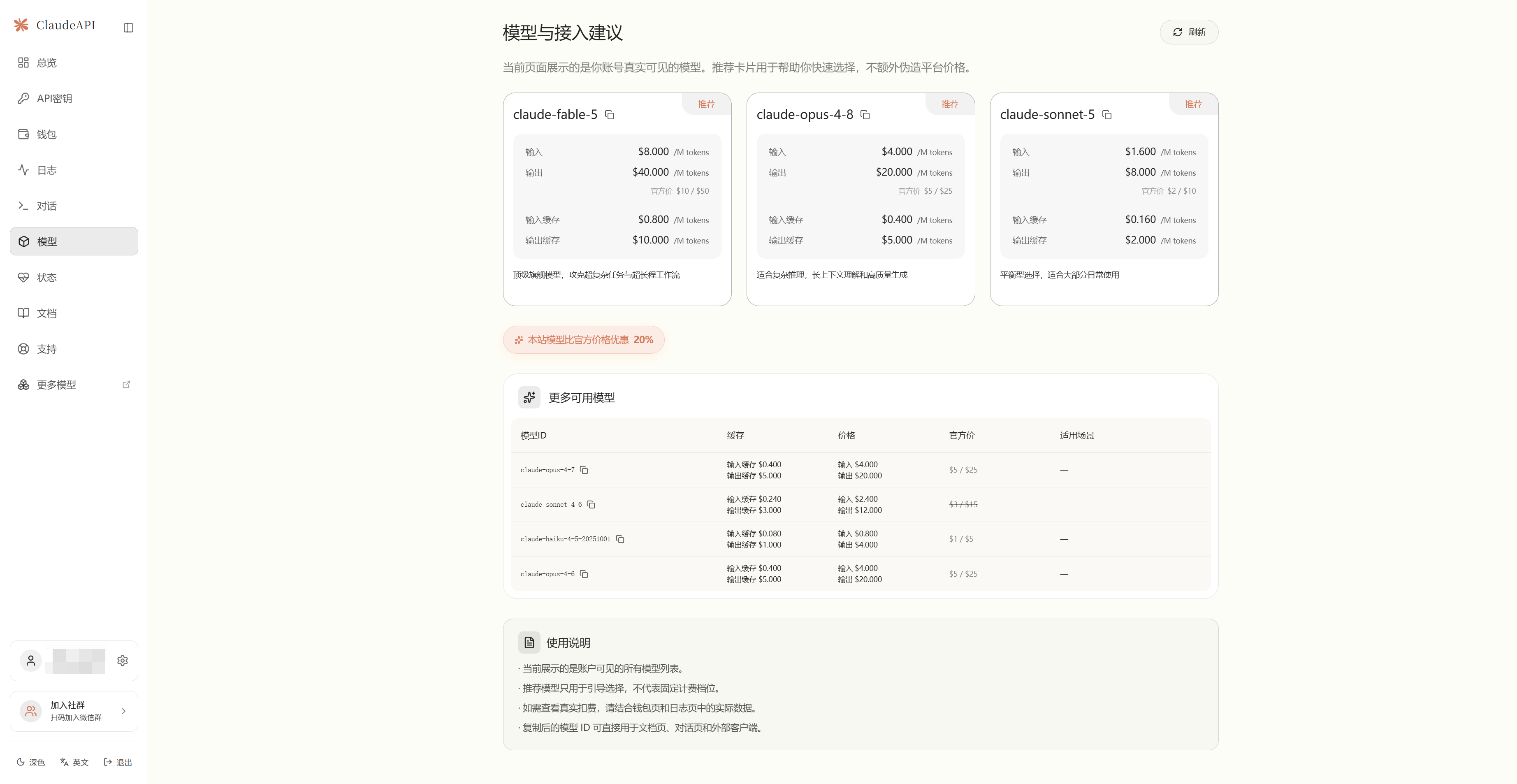Screen dimensions: 1517x784
Task: Copy the claude-sonnet-5 model ID
Action: coord(1107,115)
